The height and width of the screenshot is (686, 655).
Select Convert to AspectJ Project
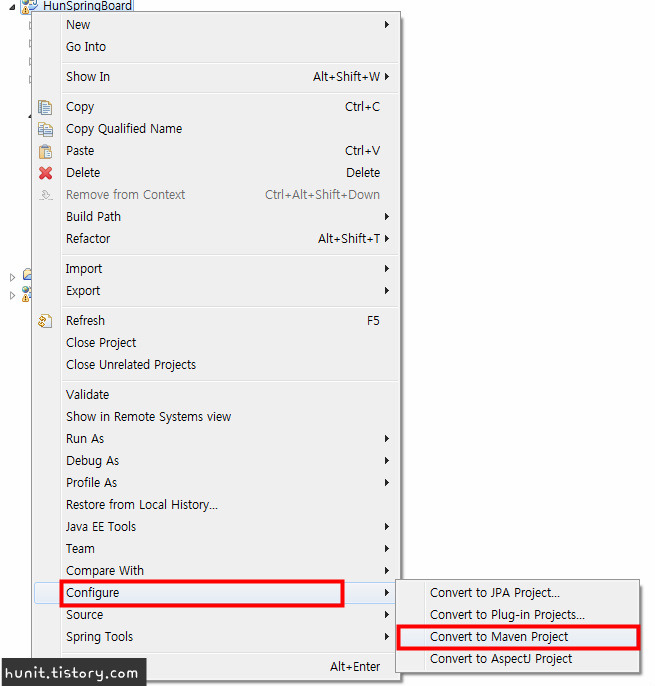(x=518, y=658)
